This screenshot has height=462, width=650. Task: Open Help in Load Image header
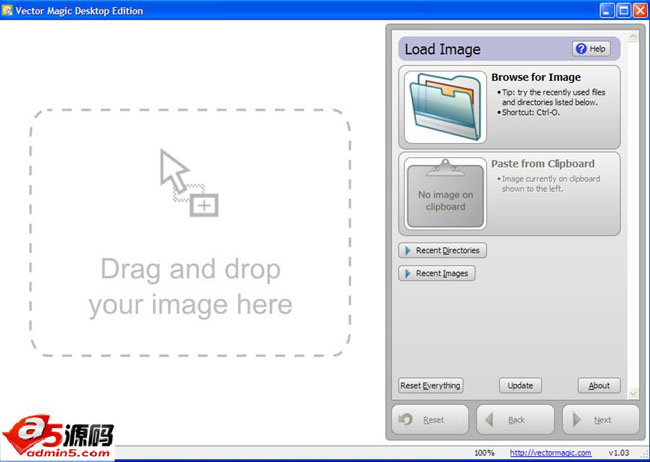(592, 49)
